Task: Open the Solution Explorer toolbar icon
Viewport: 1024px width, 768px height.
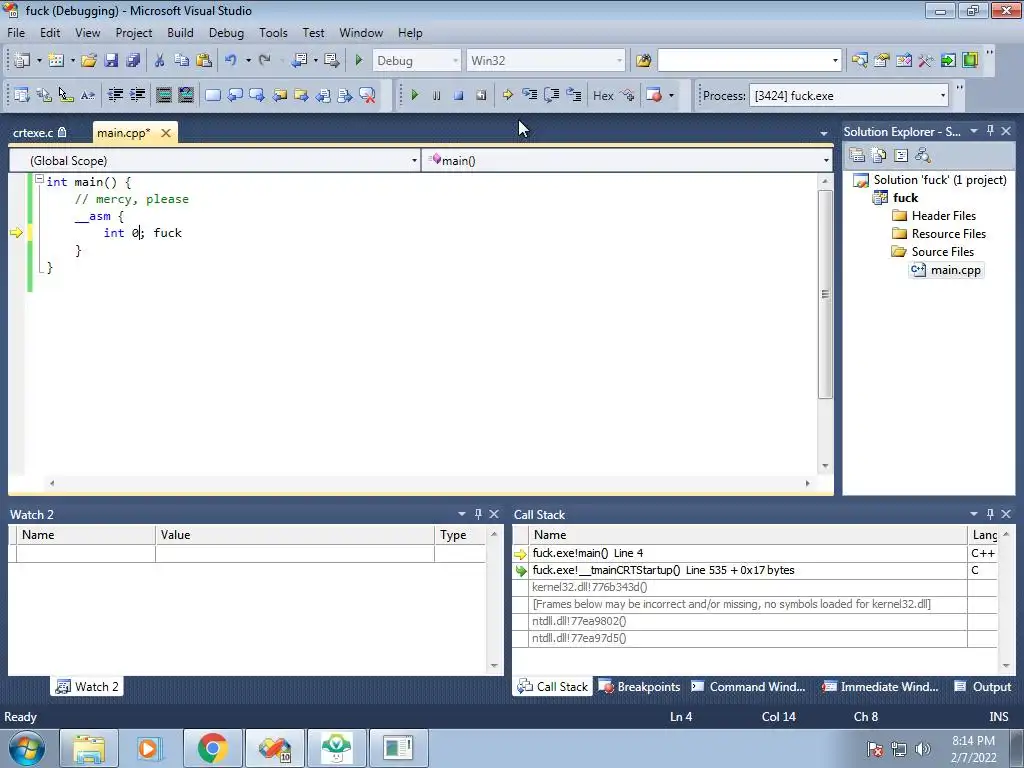Action: [859, 60]
